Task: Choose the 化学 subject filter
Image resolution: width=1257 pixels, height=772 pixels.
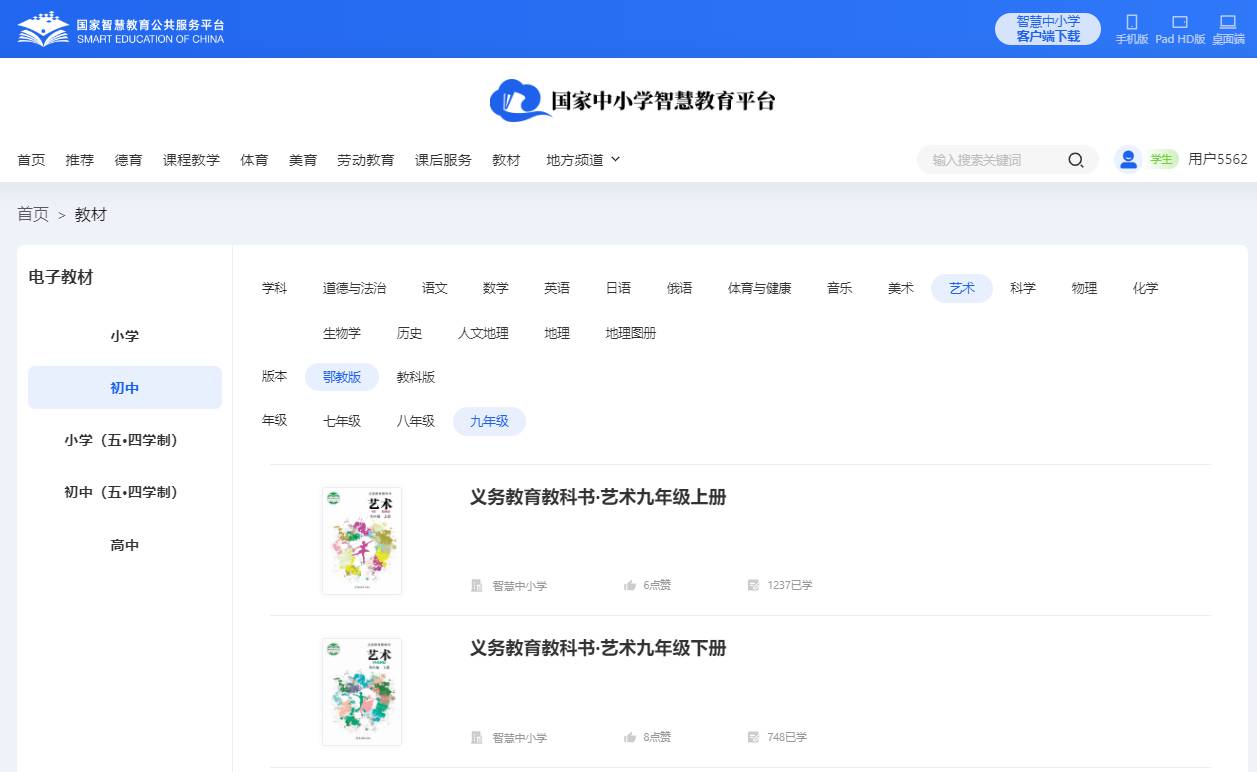Action: 1146,288
